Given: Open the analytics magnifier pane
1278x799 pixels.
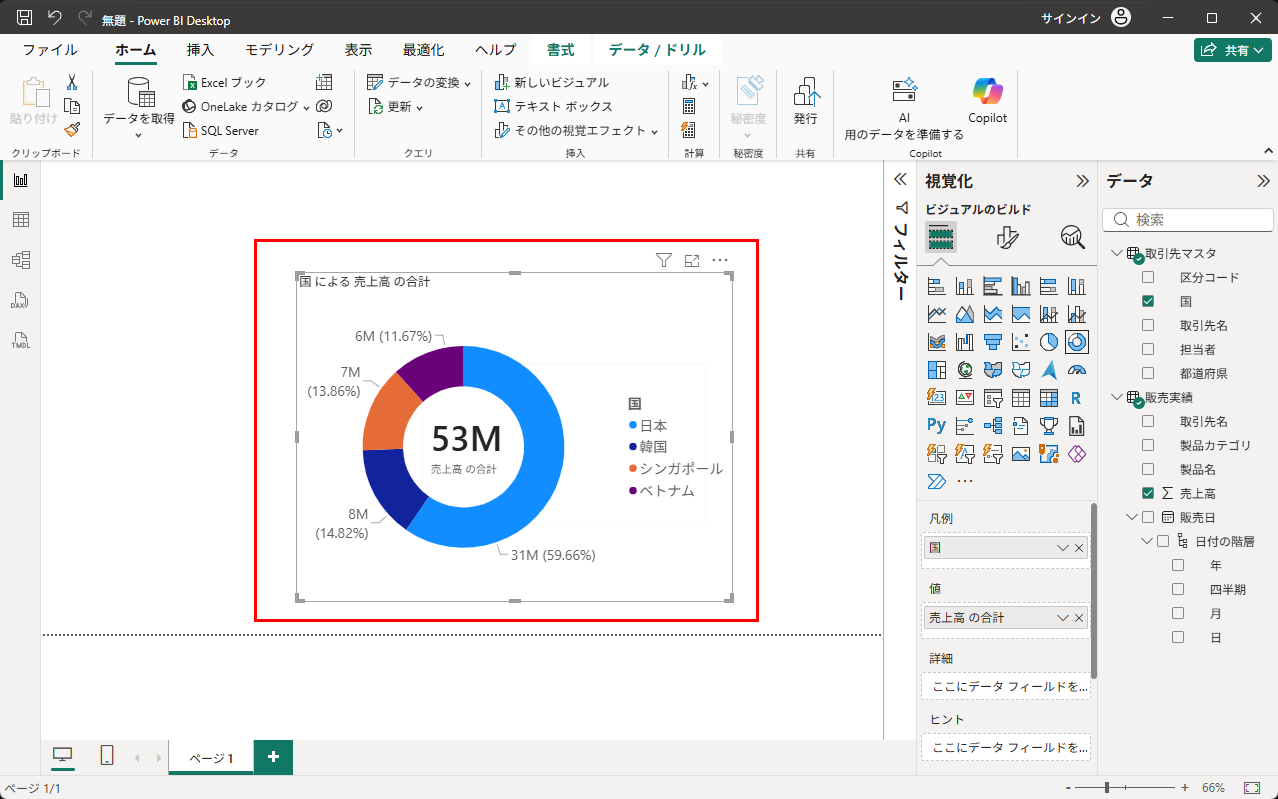Looking at the screenshot, I should coord(1073,237).
